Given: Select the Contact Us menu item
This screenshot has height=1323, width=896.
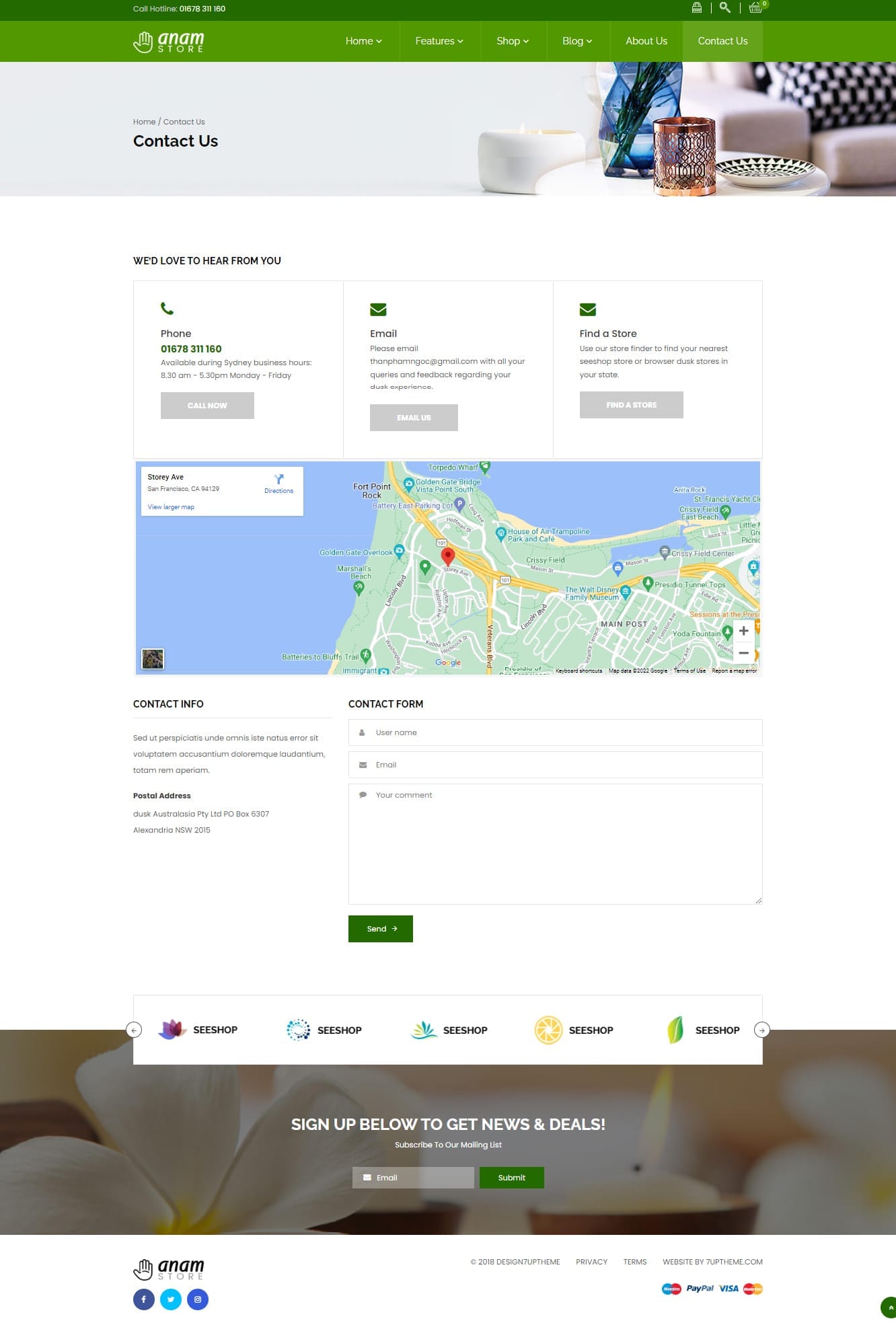Looking at the screenshot, I should tap(722, 41).
